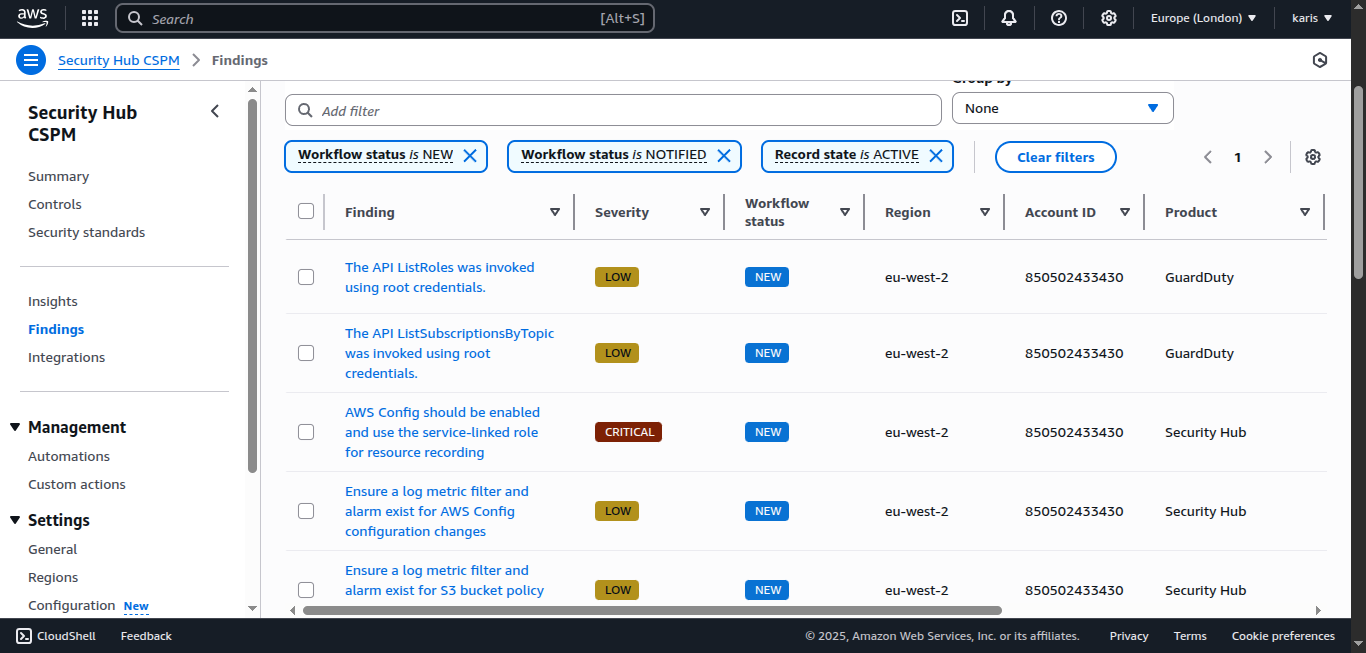Open the karis account menu
The height and width of the screenshot is (653, 1366).
click(1312, 18)
